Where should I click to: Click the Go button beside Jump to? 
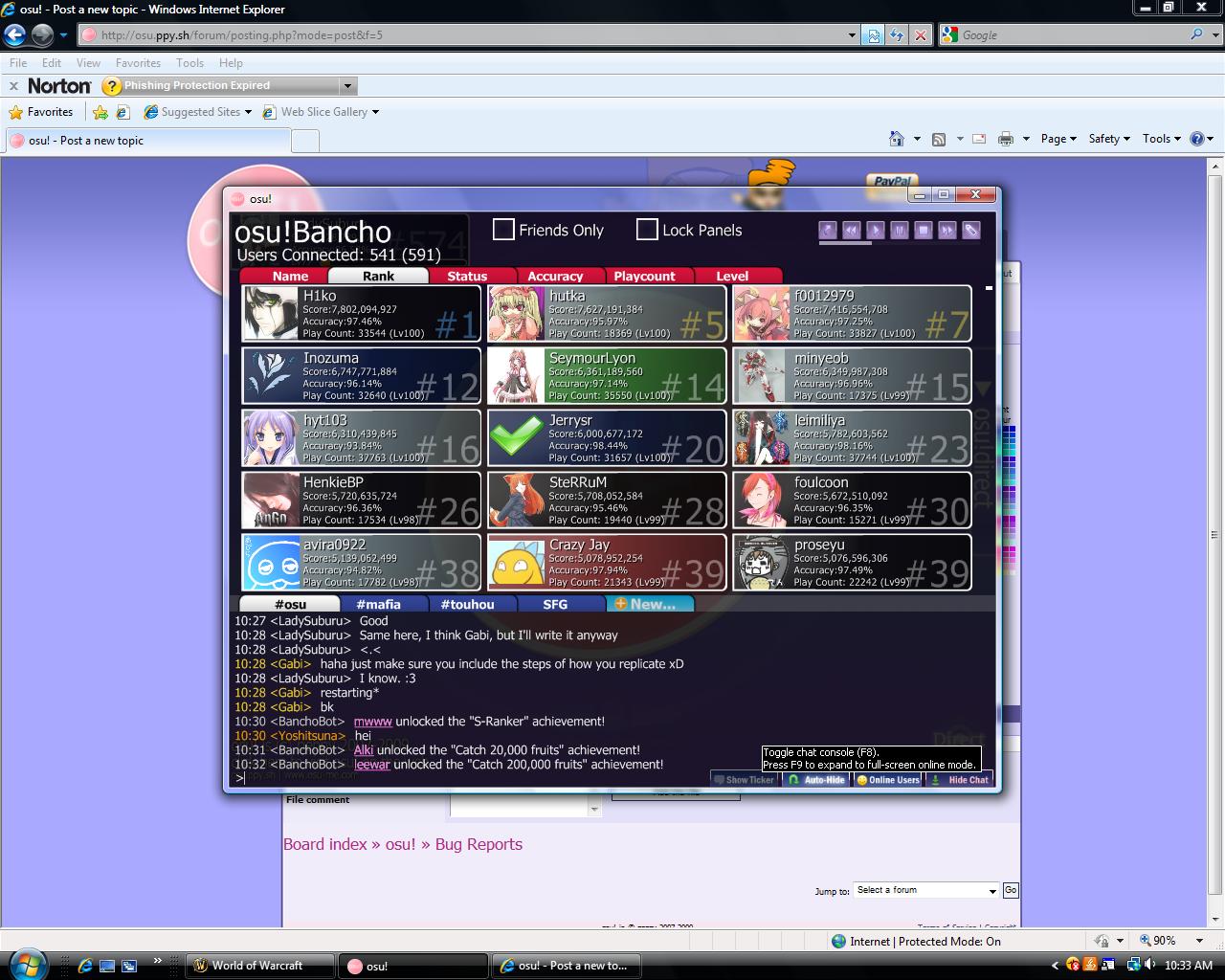[1011, 890]
